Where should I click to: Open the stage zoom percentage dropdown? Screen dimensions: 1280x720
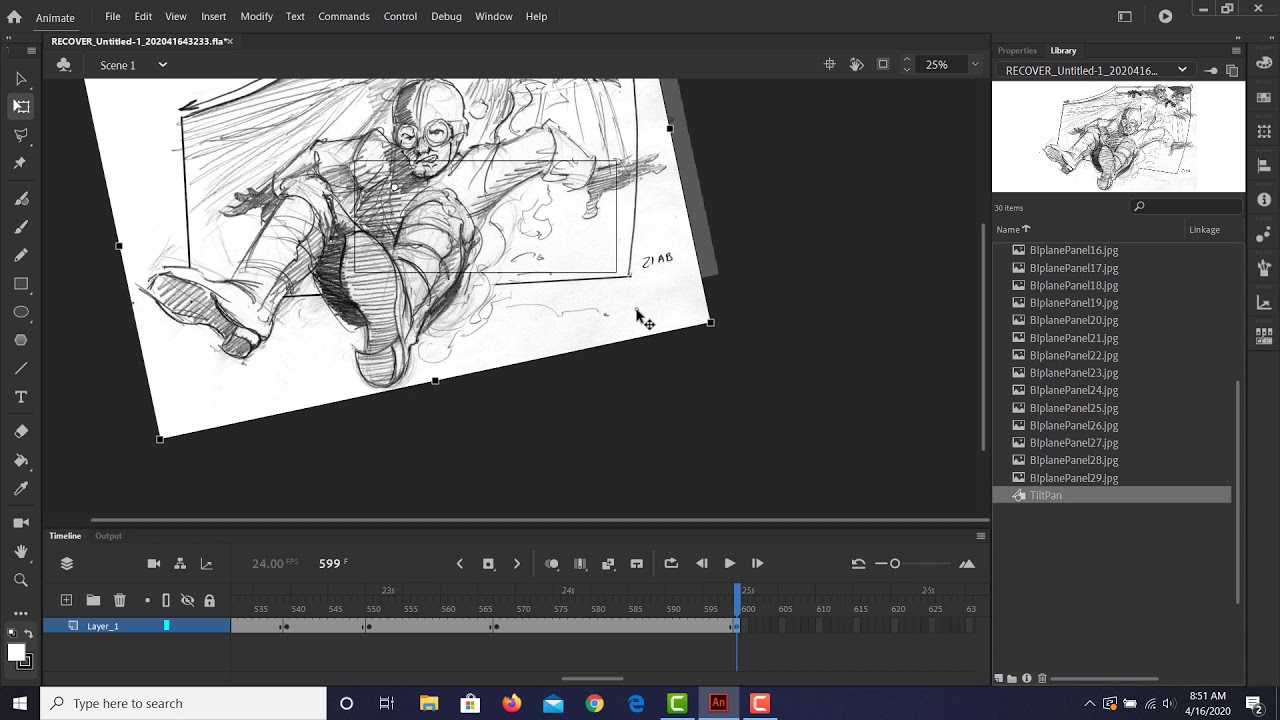975,64
